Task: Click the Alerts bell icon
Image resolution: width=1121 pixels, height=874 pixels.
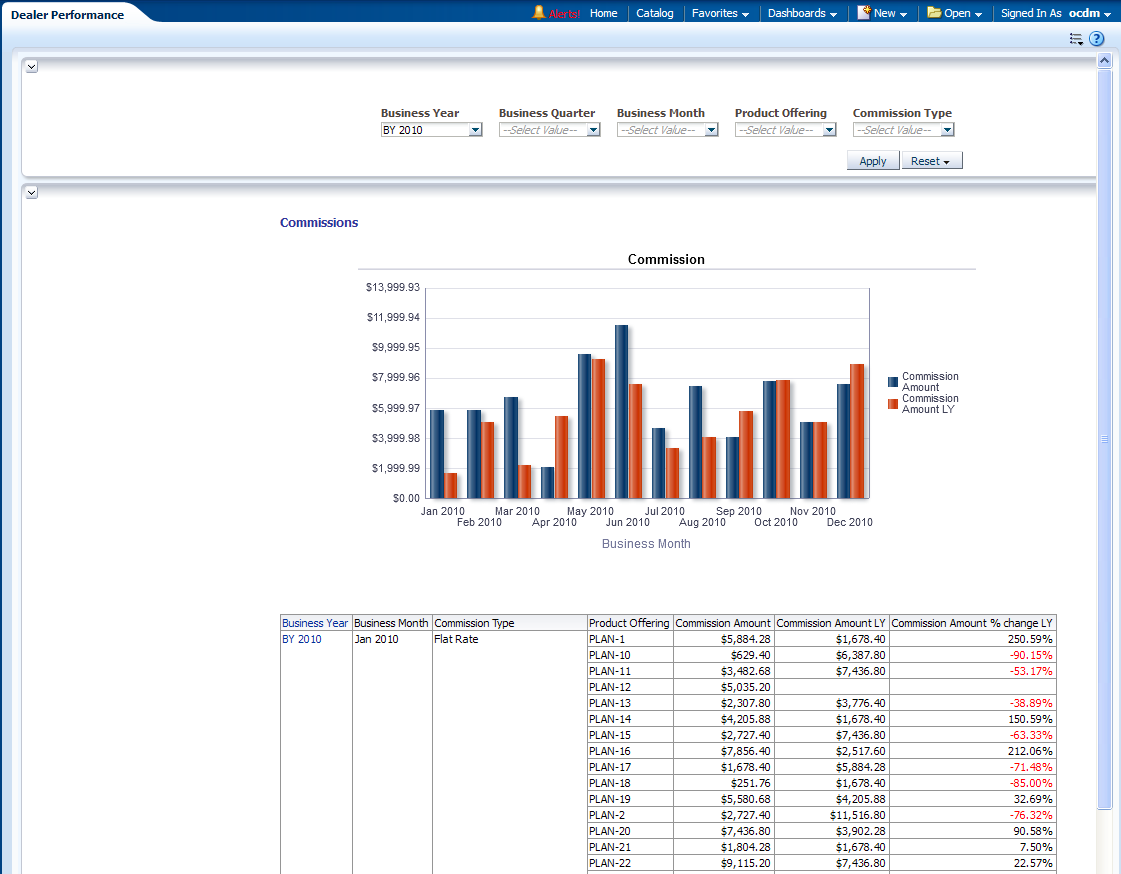Action: (x=539, y=13)
